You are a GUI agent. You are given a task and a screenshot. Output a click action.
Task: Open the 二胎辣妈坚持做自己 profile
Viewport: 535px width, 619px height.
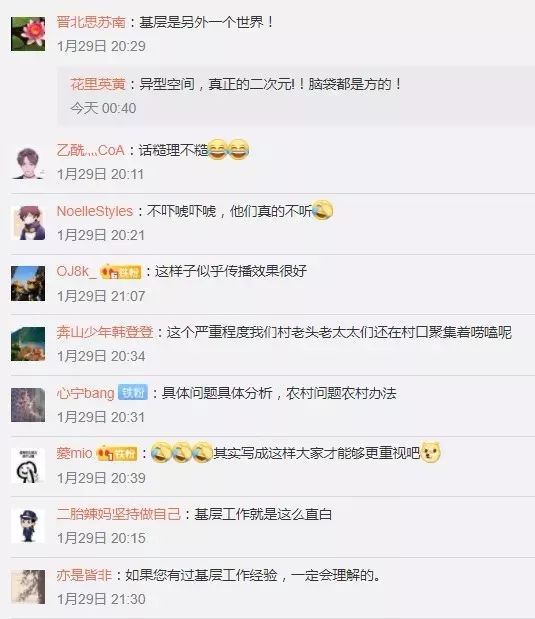coord(119,514)
